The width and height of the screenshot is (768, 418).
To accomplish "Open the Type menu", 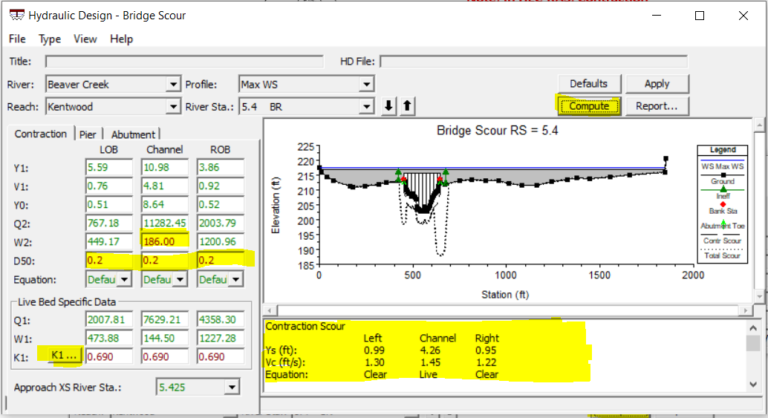I will coord(49,39).
